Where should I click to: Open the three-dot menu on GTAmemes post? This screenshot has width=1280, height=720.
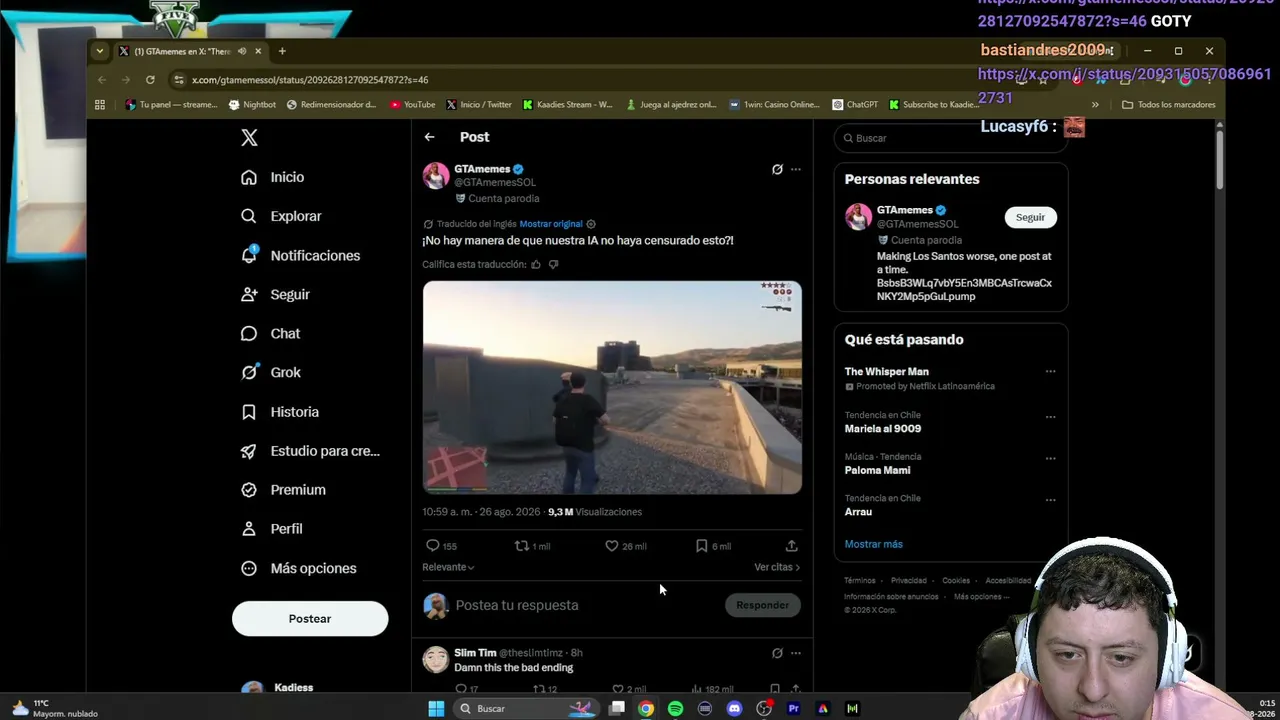point(796,169)
